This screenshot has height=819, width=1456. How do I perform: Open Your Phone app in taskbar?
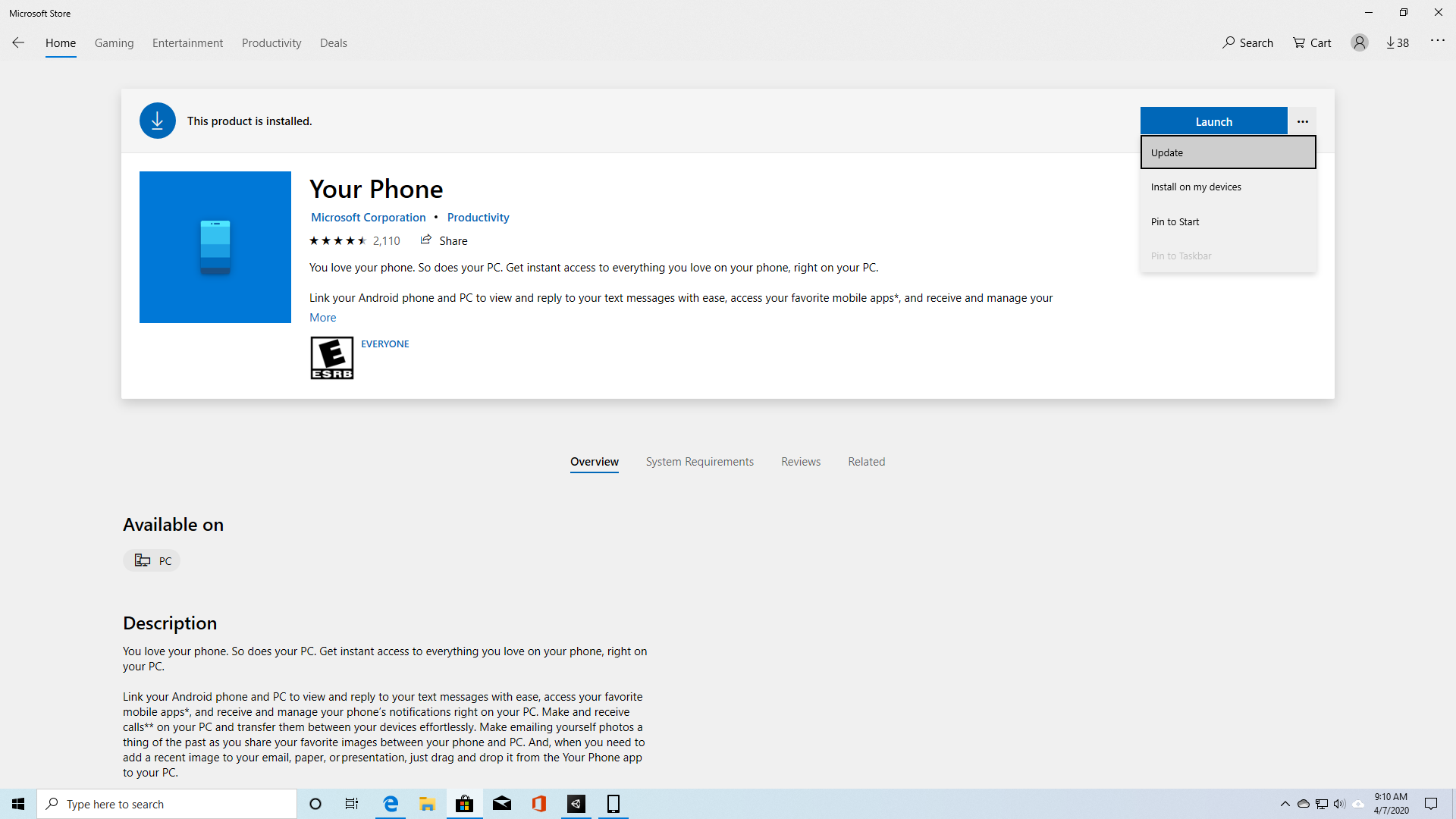pyautogui.click(x=613, y=804)
